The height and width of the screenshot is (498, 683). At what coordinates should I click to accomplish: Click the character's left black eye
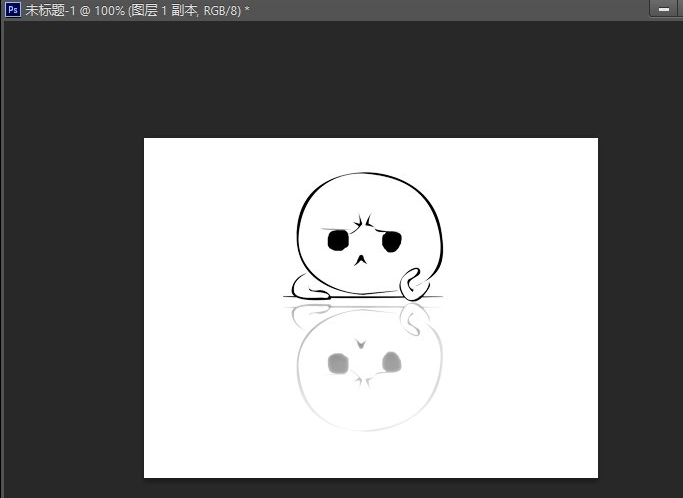pyautogui.click(x=338, y=240)
